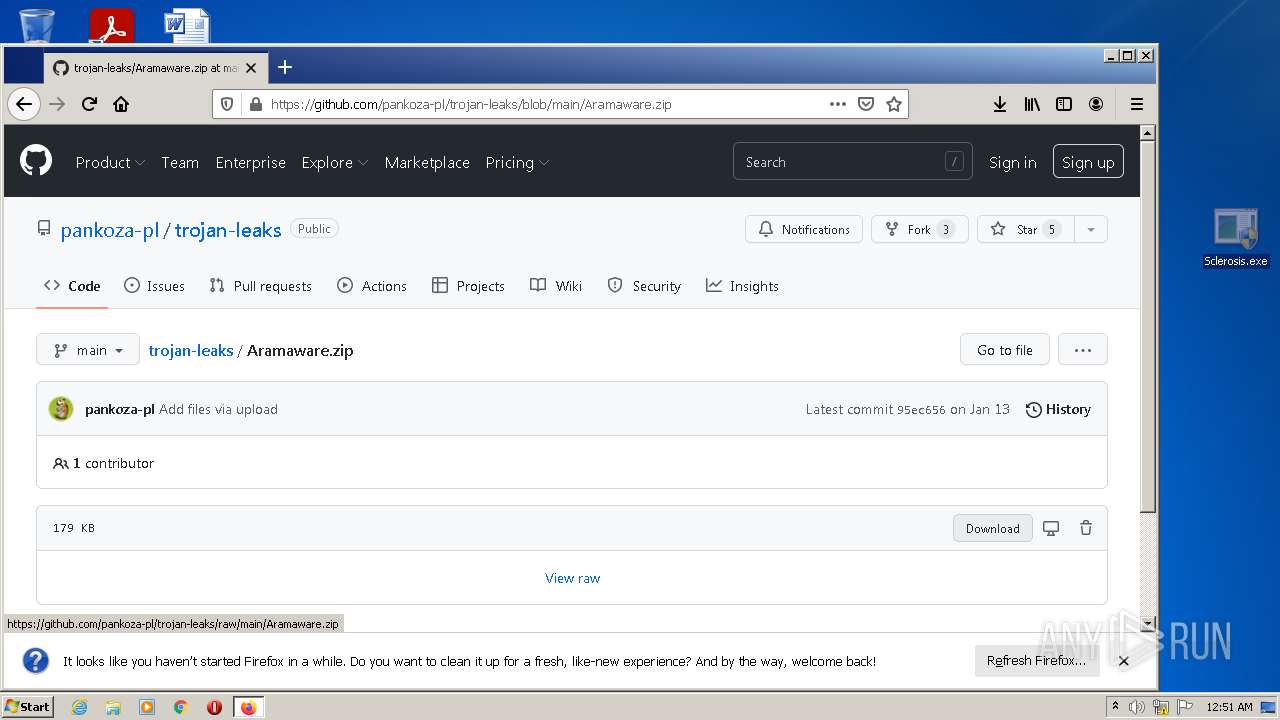Click the Sign in link
This screenshot has width=1280, height=720.
point(1012,162)
